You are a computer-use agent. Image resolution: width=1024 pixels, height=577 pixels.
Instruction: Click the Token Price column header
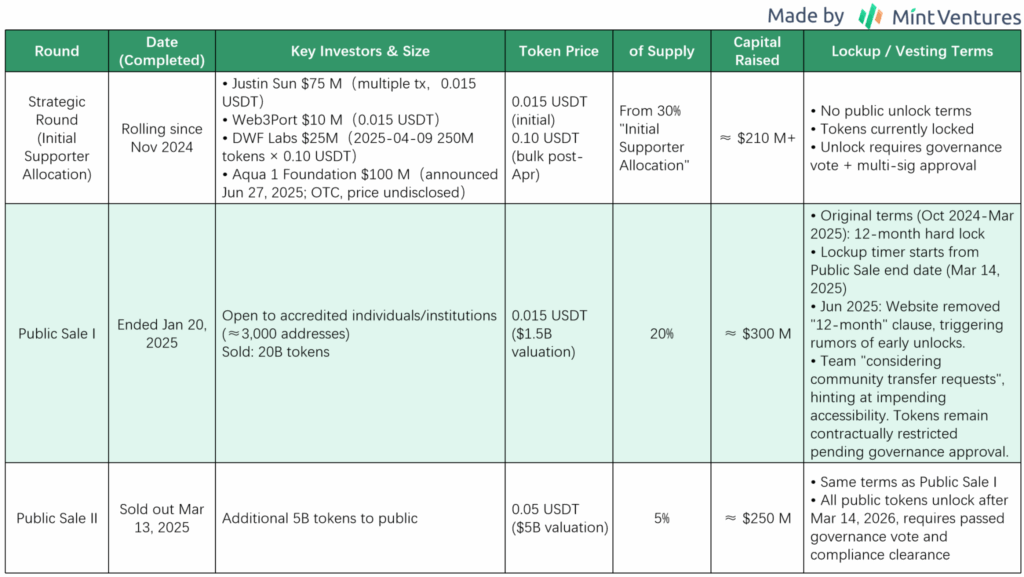click(x=559, y=51)
